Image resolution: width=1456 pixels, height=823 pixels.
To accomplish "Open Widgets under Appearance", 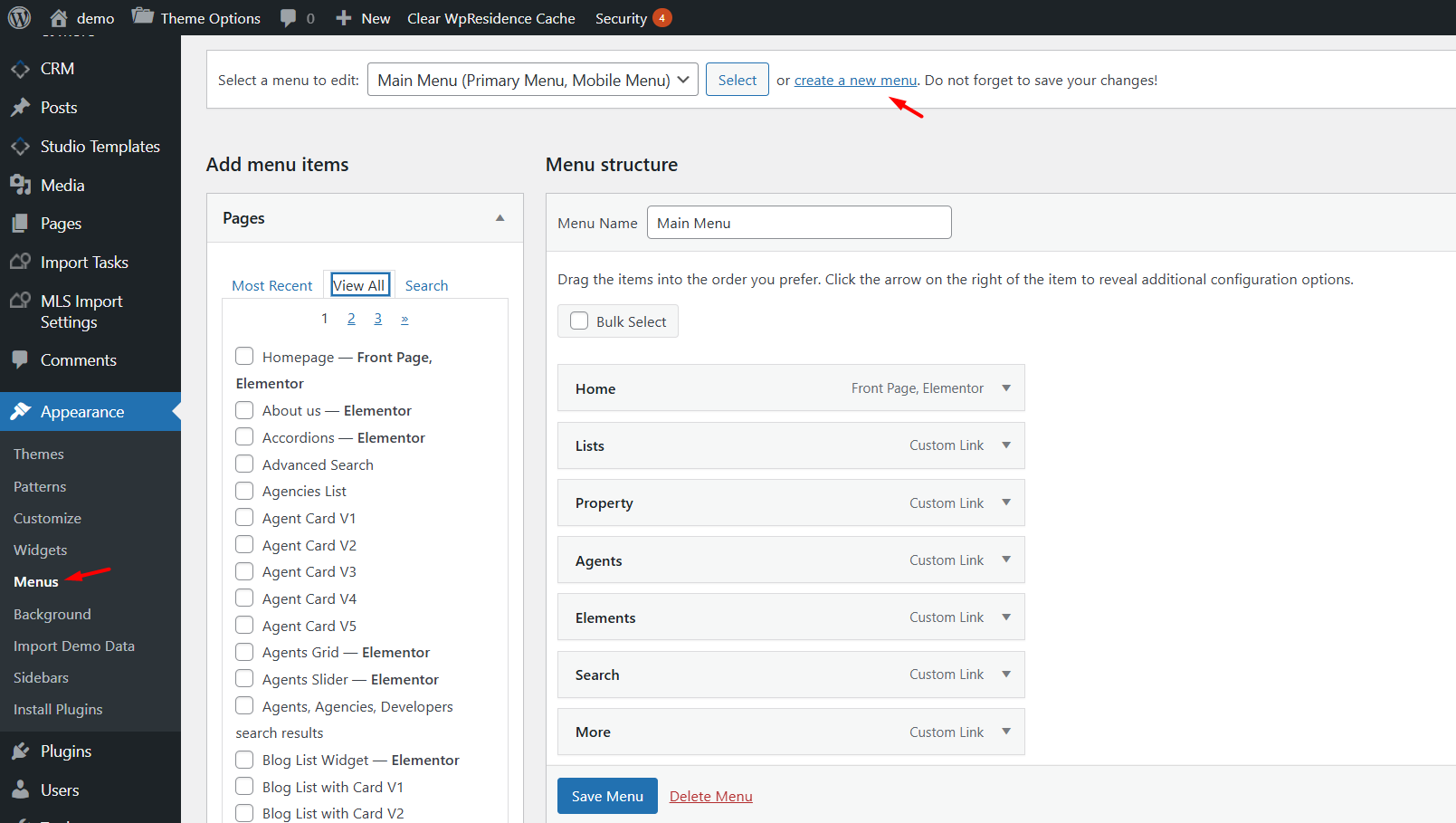I will (41, 550).
